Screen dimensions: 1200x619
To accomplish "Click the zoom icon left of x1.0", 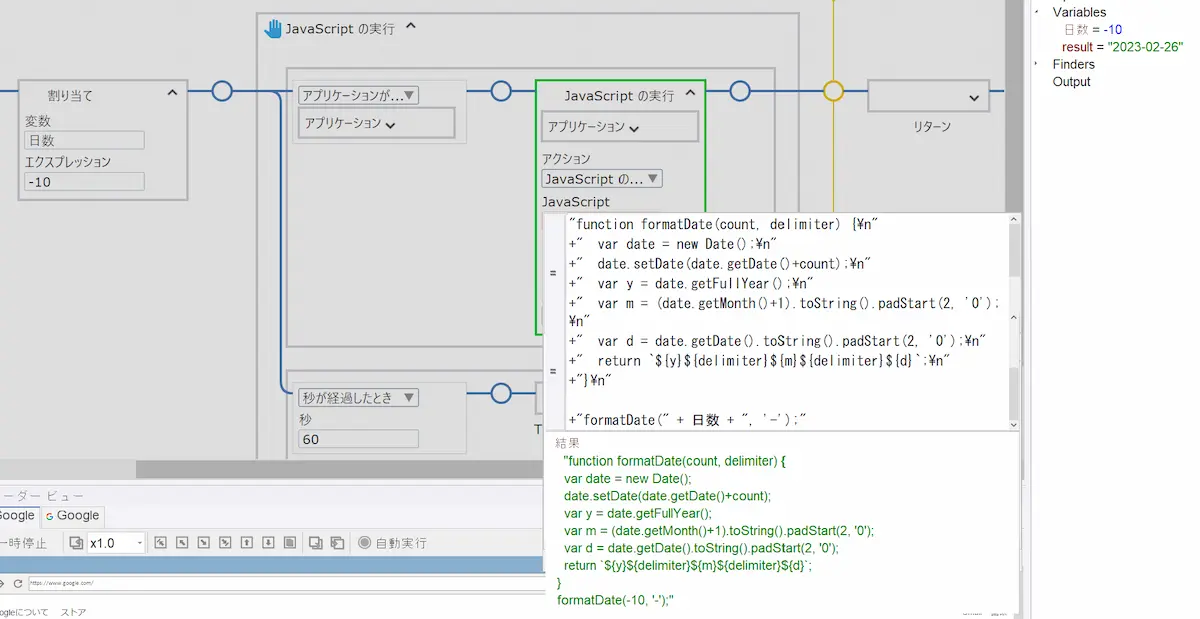I will [x=76, y=543].
